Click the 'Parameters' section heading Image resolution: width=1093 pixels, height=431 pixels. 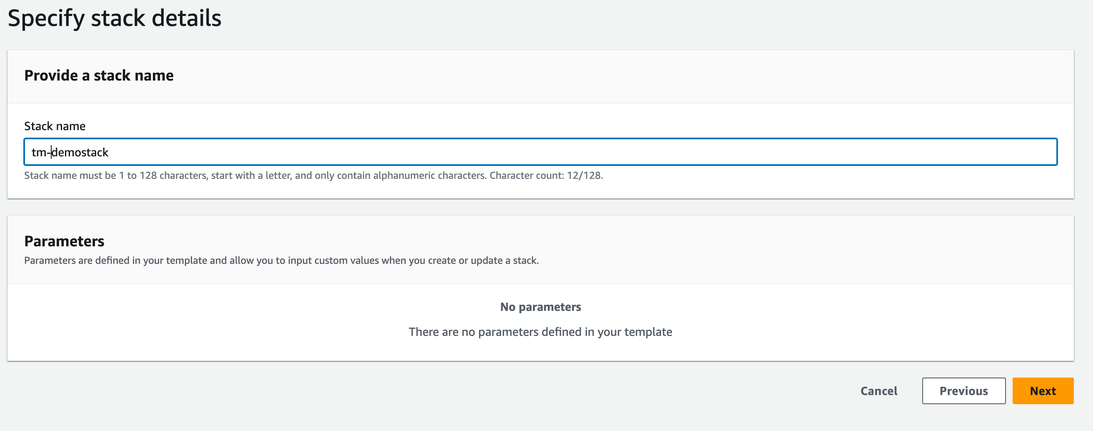click(64, 241)
